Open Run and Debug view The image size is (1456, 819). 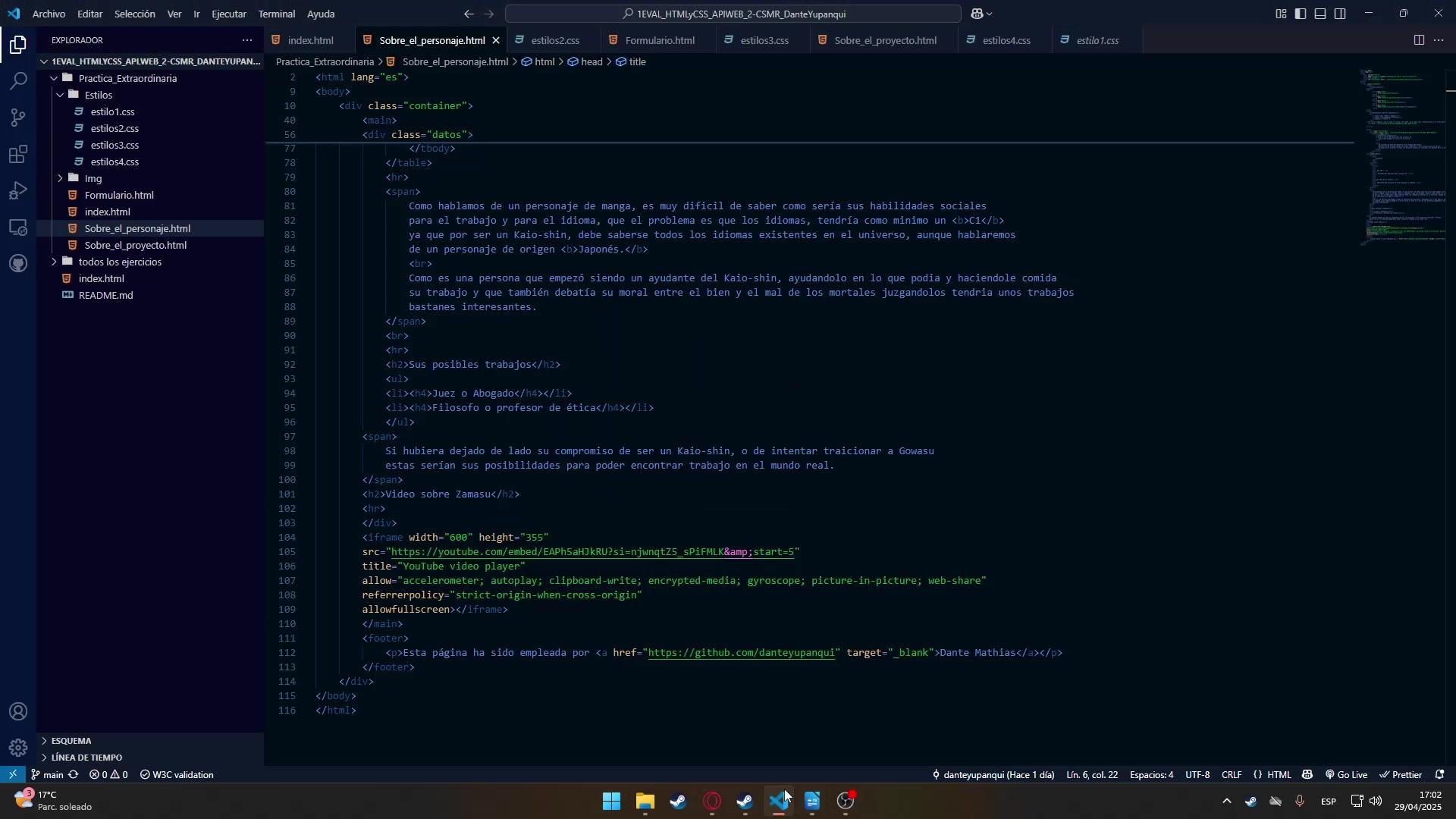coord(18,191)
